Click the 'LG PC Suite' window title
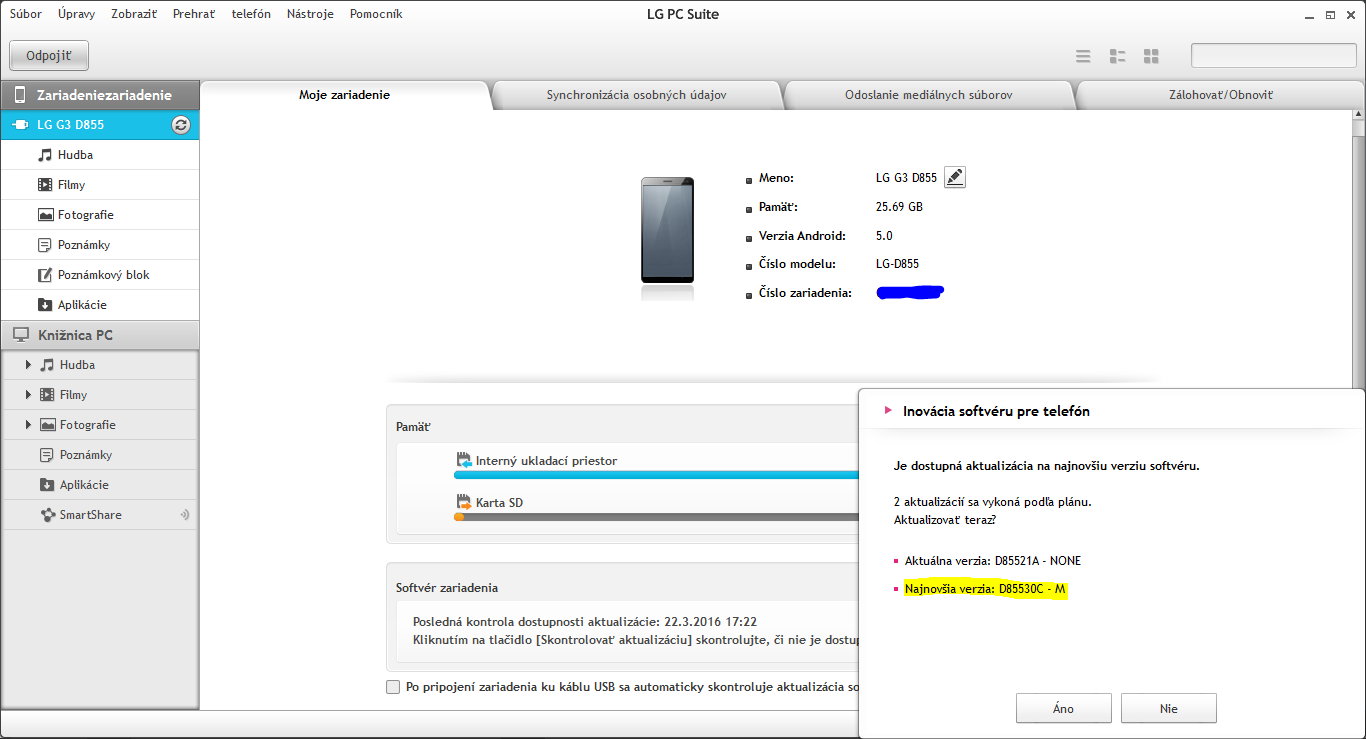1366x739 pixels. click(683, 14)
